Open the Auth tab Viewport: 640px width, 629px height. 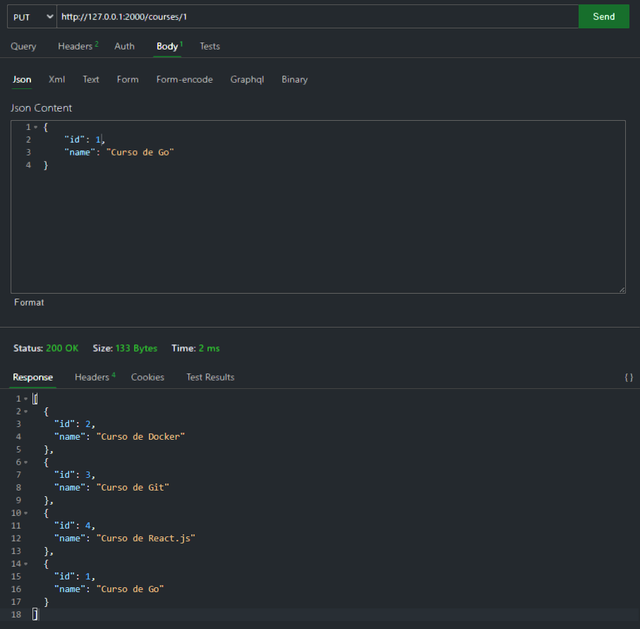(124, 47)
